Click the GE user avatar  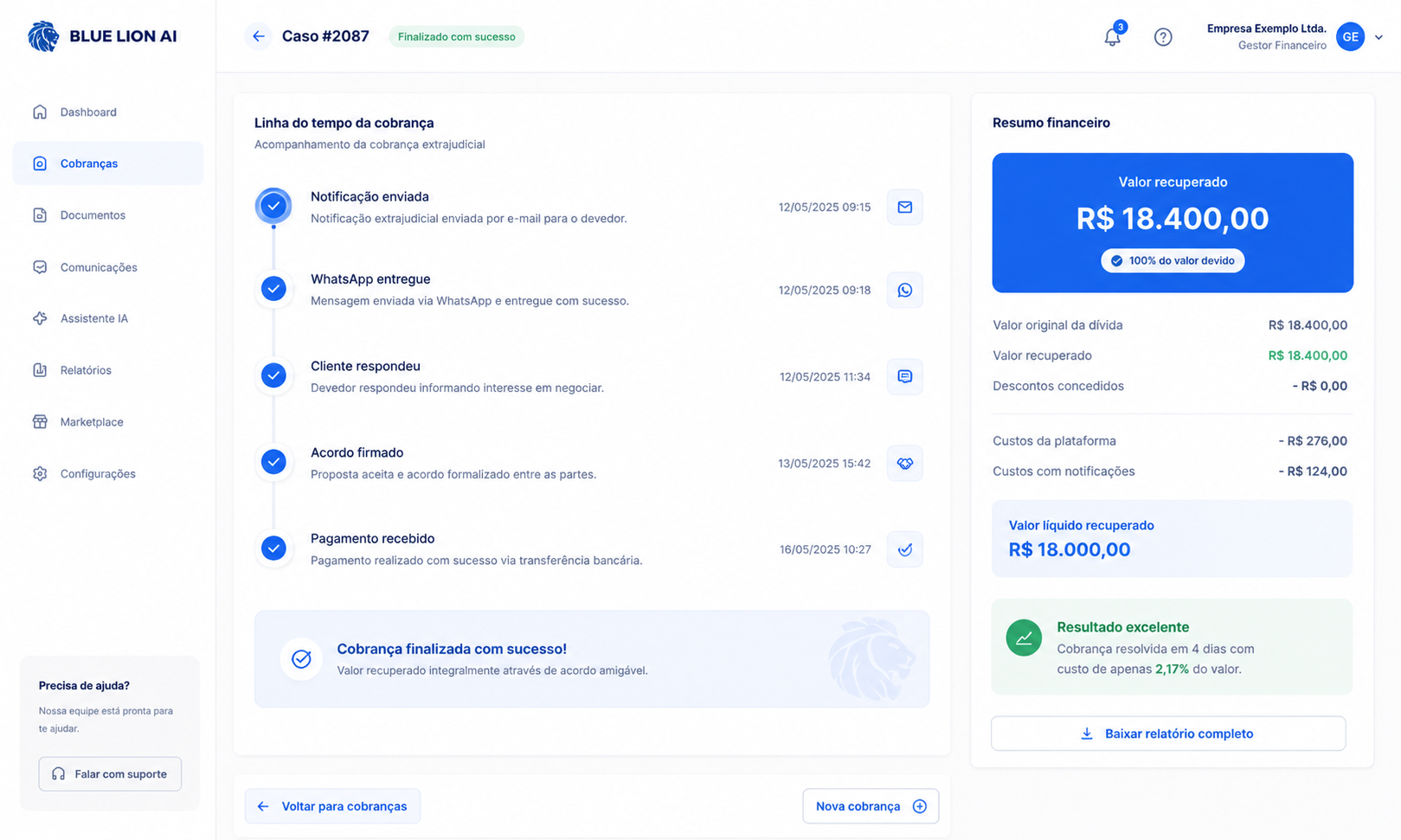tap(1350, 37)
